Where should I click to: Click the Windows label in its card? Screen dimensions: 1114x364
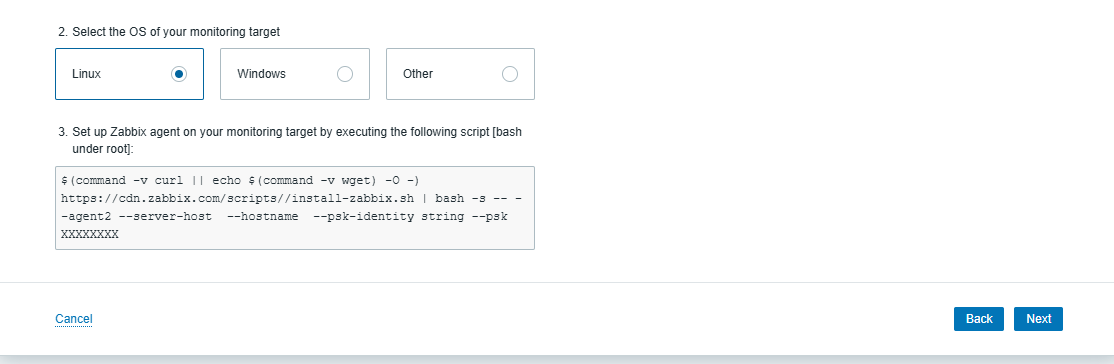click(x=261, y=74)
